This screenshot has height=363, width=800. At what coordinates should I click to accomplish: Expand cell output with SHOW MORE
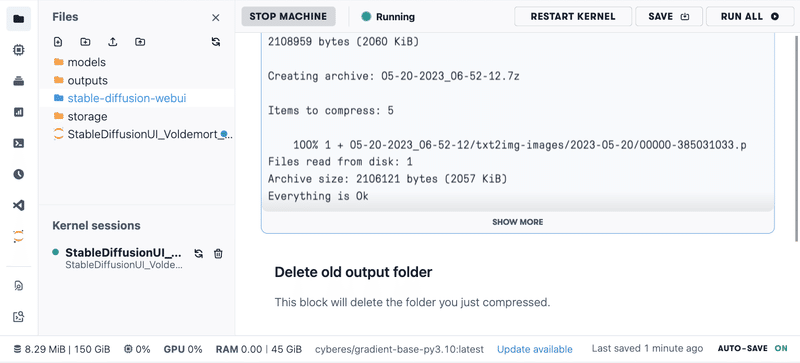point(517,222)
